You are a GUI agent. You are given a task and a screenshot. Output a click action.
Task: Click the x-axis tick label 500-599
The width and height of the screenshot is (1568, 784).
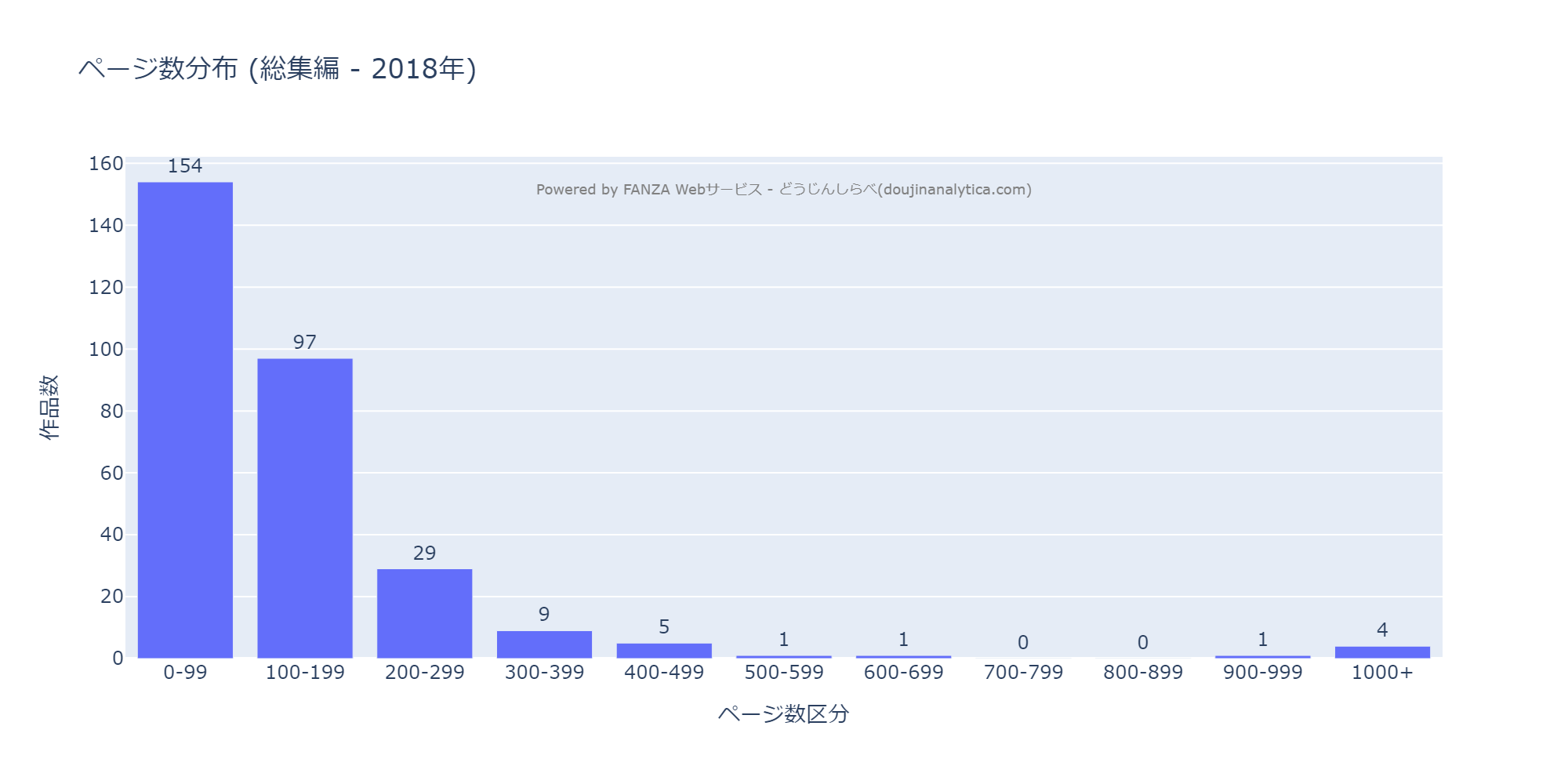coord(784,673)
